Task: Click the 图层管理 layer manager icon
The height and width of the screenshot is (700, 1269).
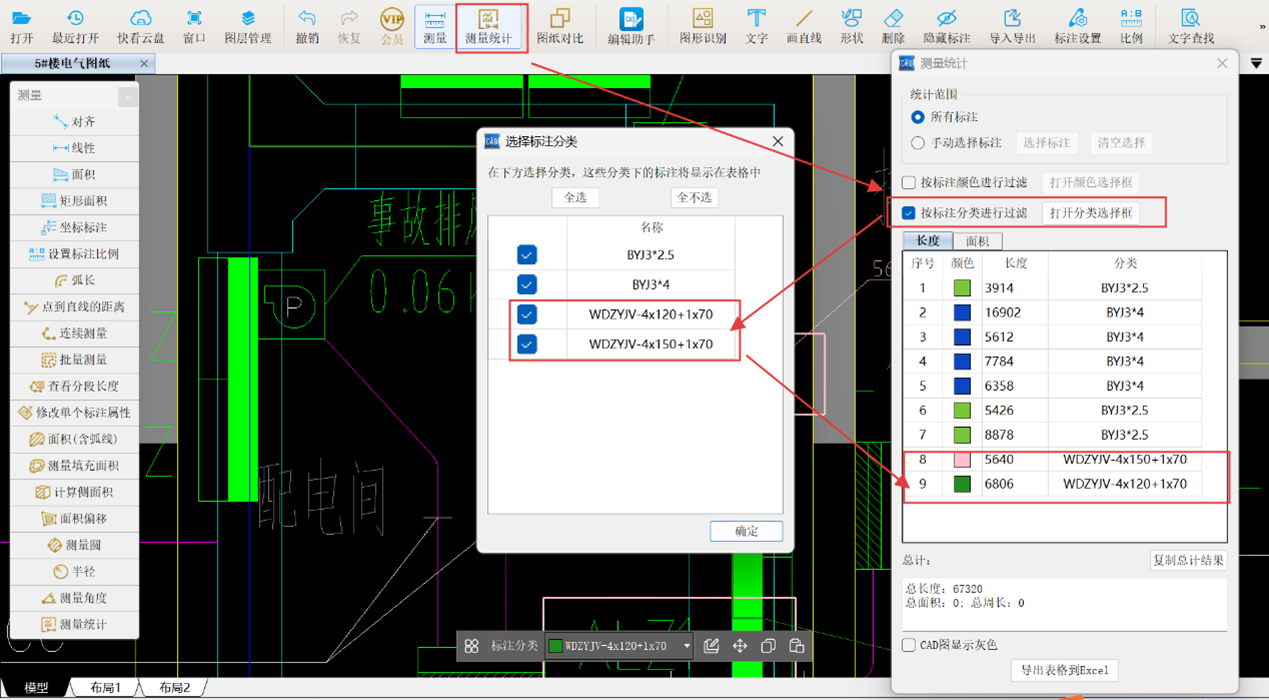Action: (247, 26)
